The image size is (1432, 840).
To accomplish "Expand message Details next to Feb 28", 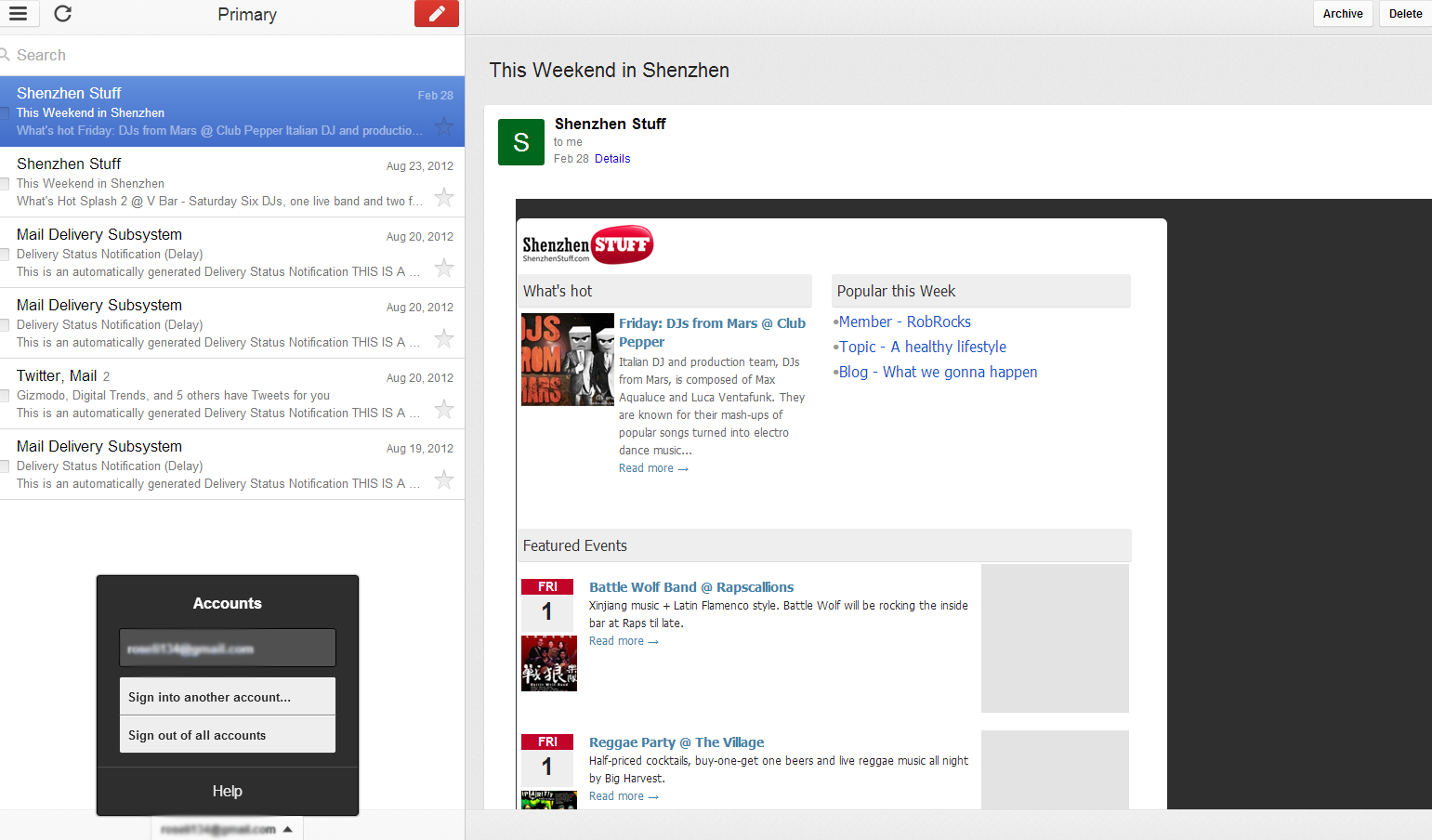I will tap(612, 159).
